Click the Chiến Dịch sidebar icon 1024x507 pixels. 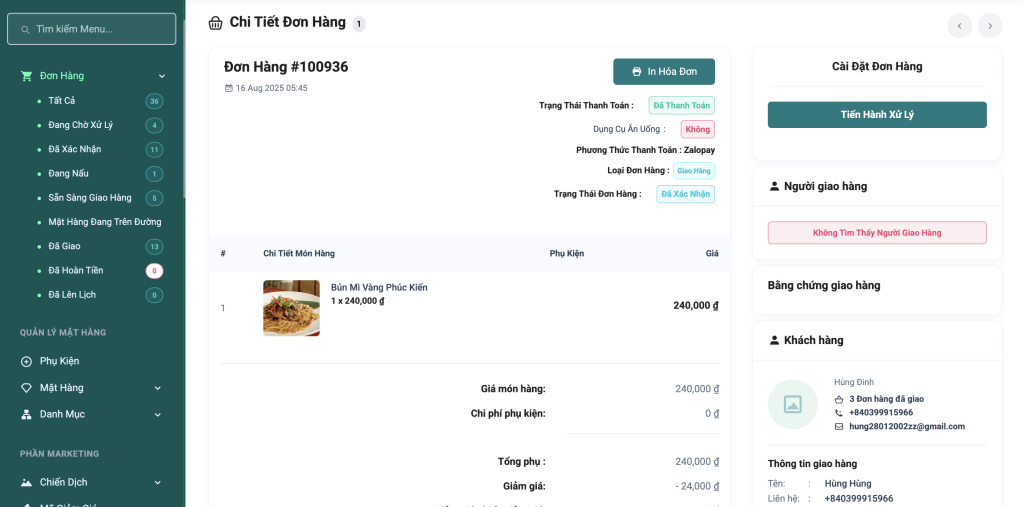point(27,482)
